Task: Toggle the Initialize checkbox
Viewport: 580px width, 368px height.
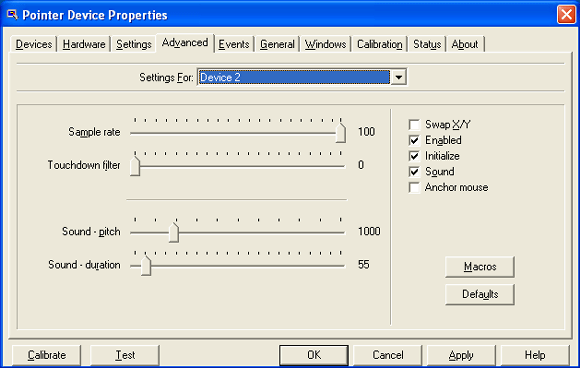Action: click(414, 156)
